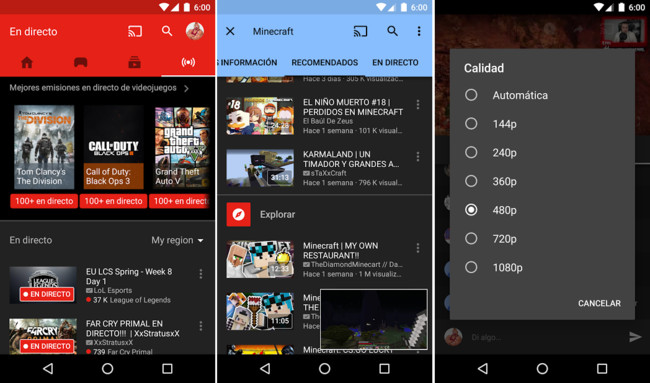Expand the Mejores emisiones en directo chevron
The height and width of the screenshot is (383, 650).
pyautogui.click(x=186, y=88)
